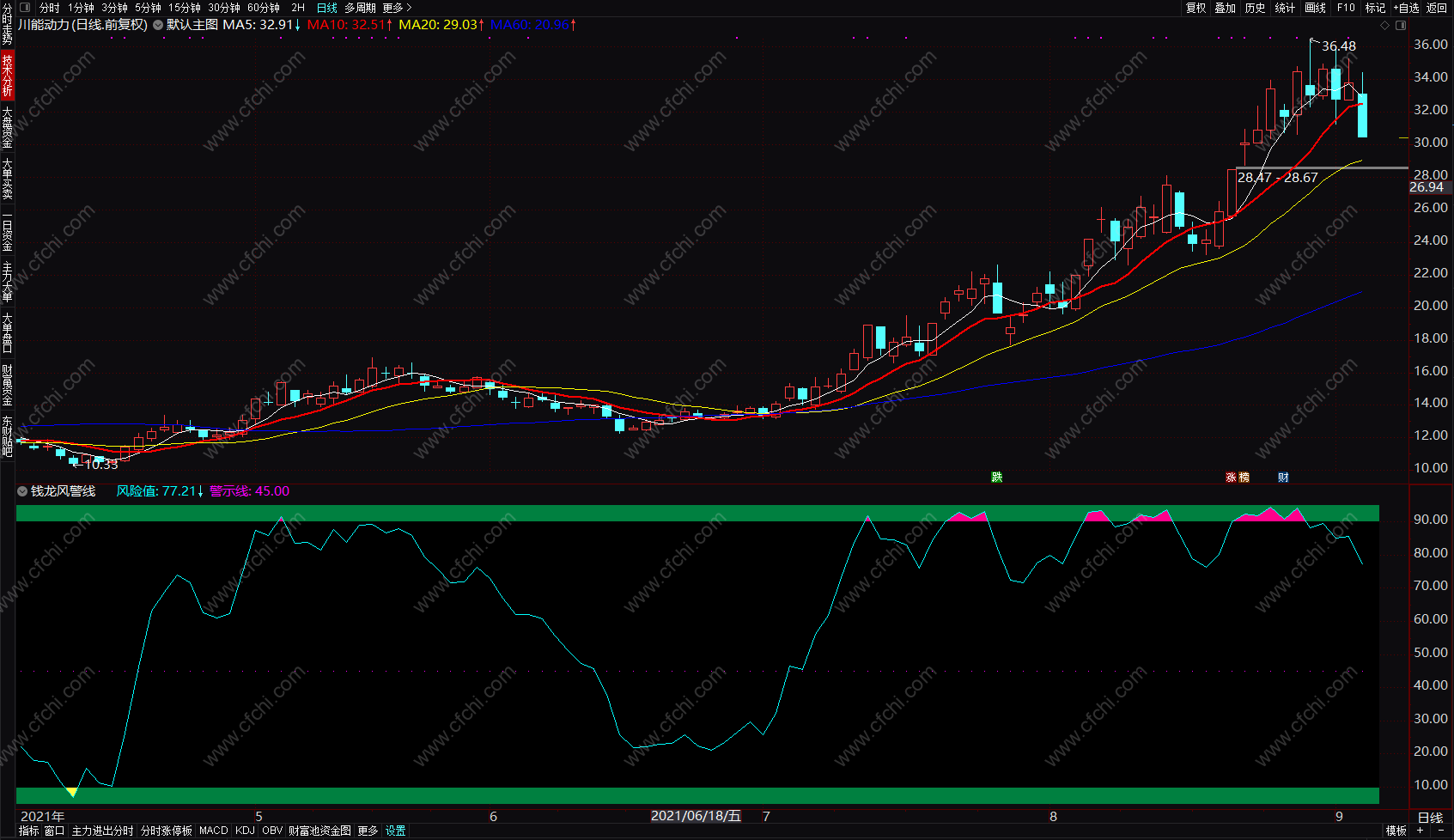Open the 默认主图 indicator dropdown circle
The image size is (1454, 840).
click(158, 25)
